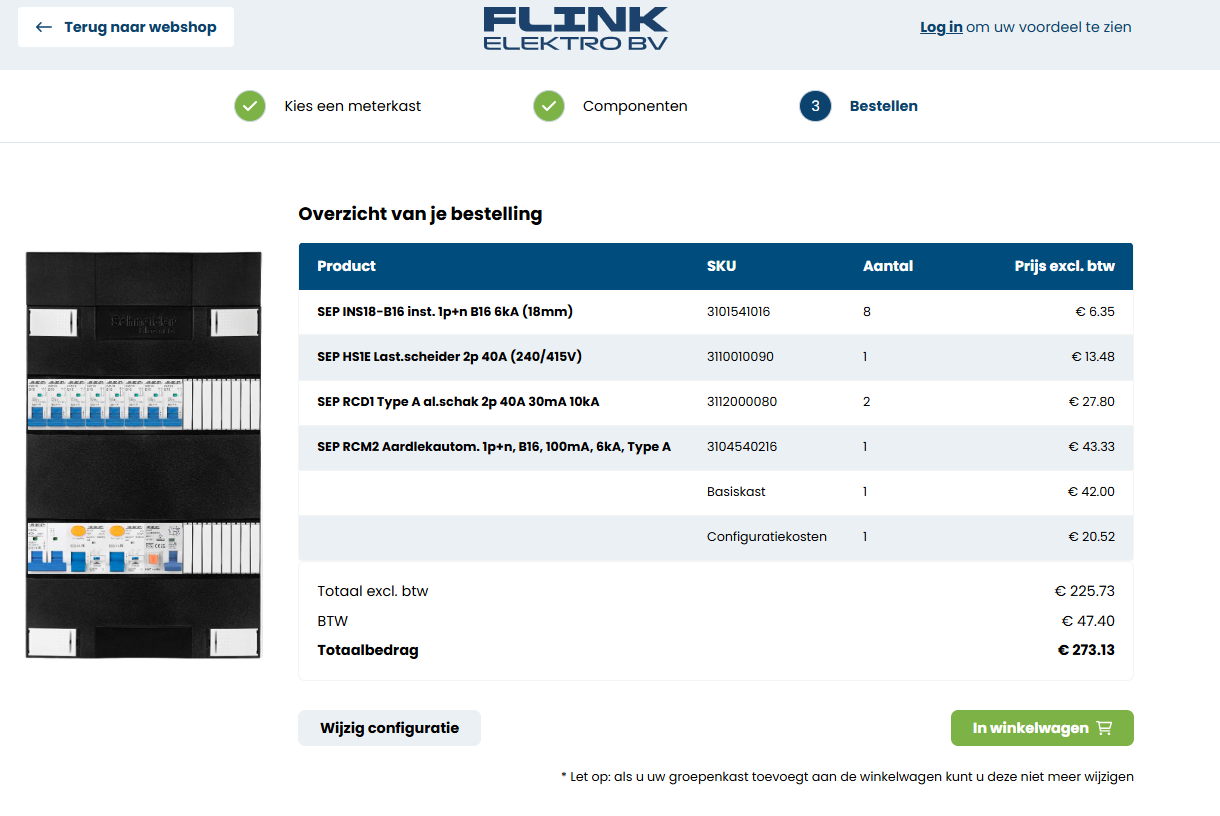The width and height of the screenshot is (1220, 816).
Task: Click the shopping cart icon
Action: pos(1104,728)
